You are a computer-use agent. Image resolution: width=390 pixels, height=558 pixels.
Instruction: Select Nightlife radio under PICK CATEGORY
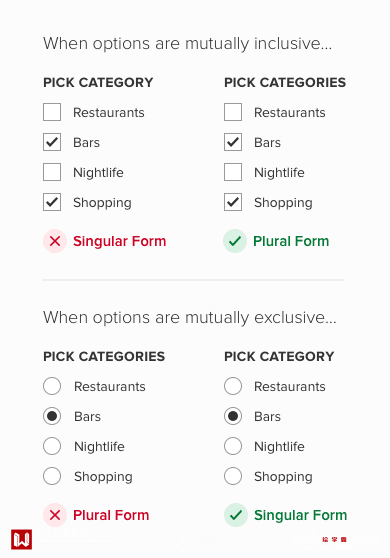(233, 446)
